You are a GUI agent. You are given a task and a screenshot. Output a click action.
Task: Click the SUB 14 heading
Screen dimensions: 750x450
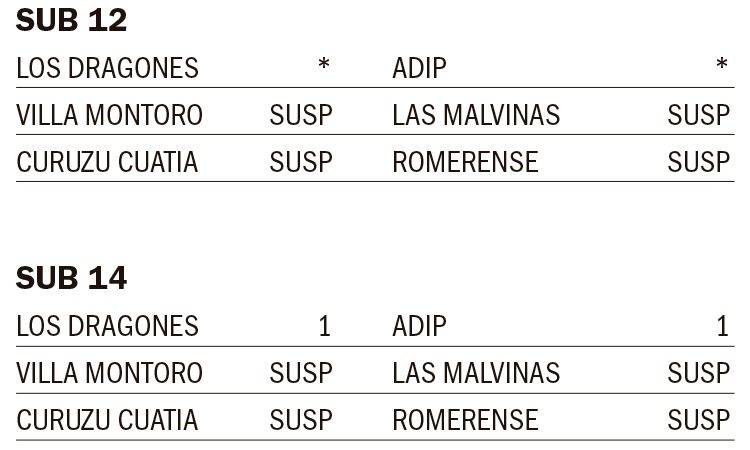coord(71,279)
